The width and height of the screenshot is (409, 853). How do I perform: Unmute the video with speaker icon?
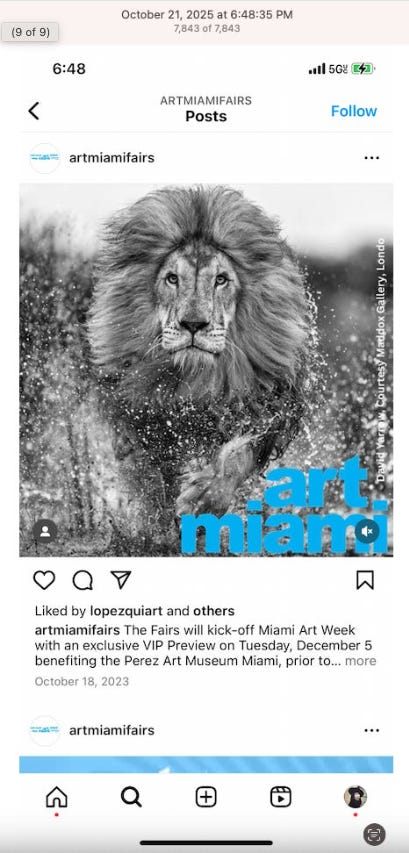coord(367,531)
